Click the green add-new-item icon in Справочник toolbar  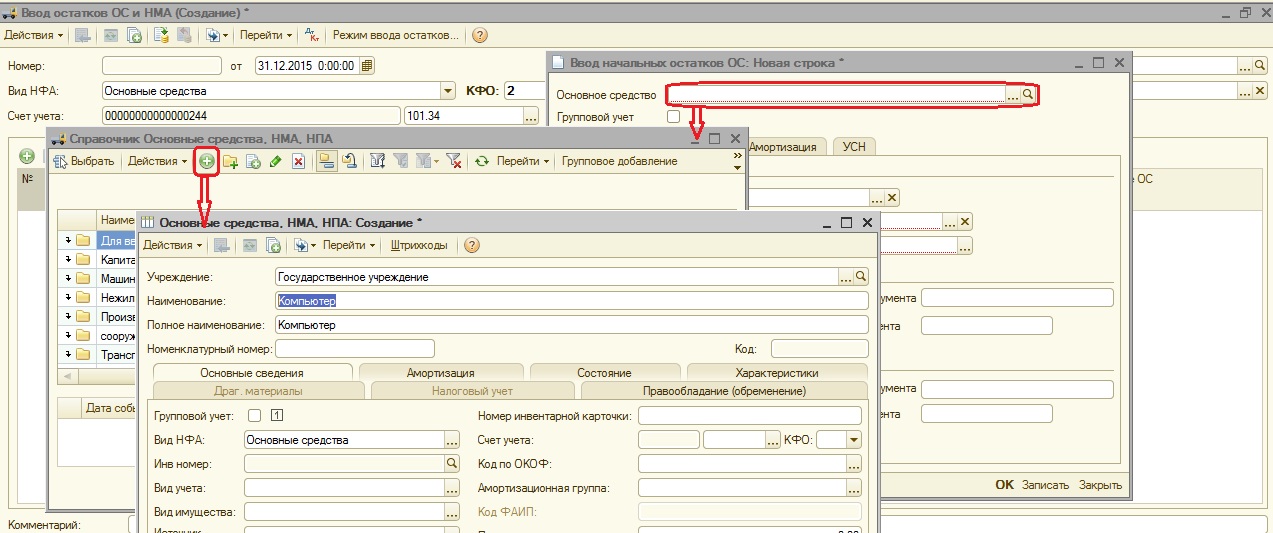[207, 161]
